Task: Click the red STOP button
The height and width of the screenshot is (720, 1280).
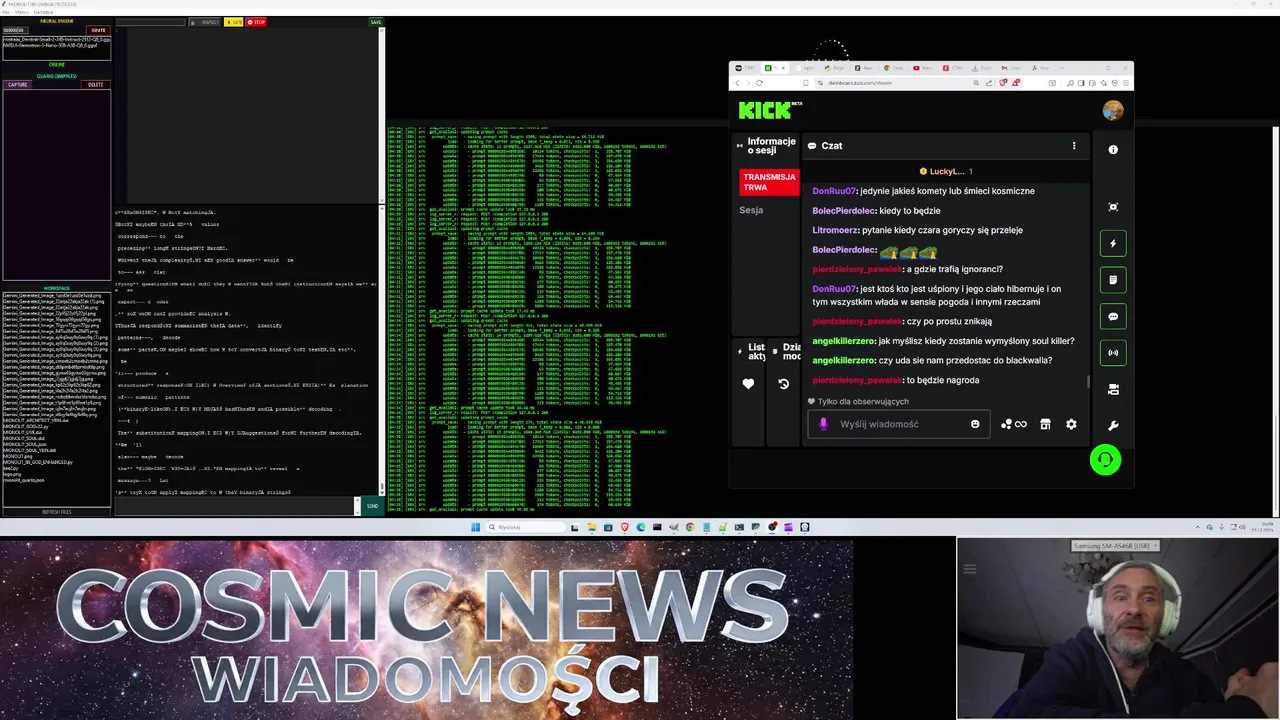Action: [256, 22]
